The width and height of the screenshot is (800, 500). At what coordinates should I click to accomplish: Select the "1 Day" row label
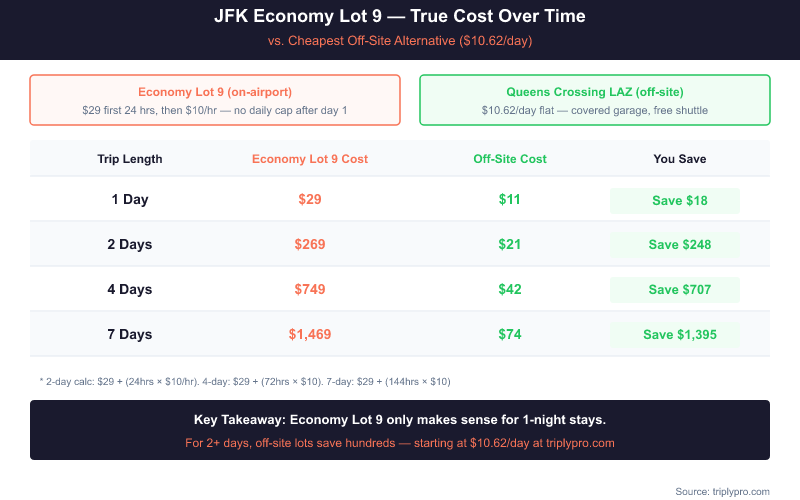130,200
